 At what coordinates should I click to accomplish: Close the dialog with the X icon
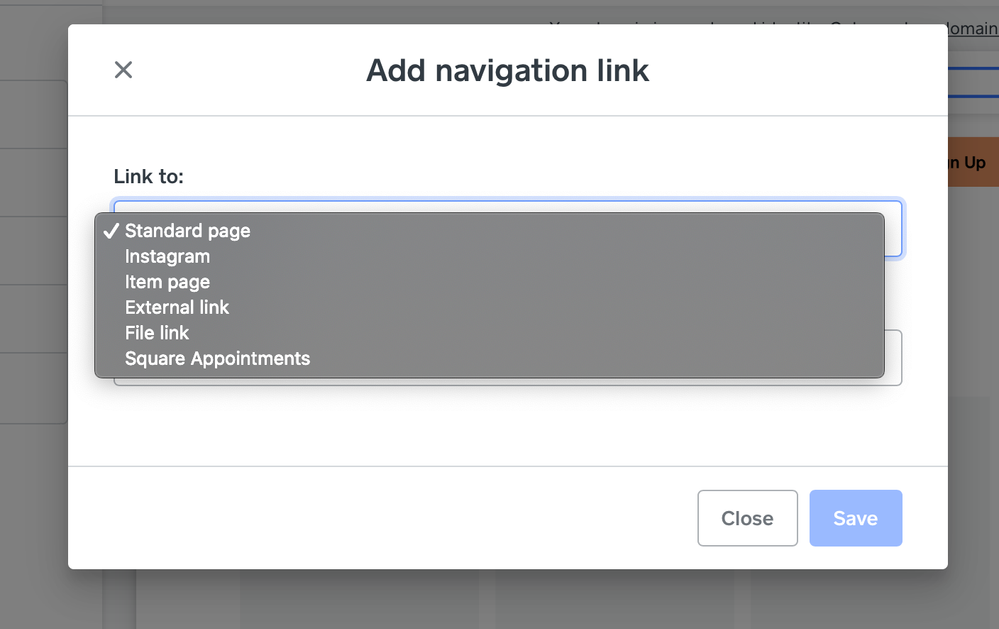click(123, 70)
